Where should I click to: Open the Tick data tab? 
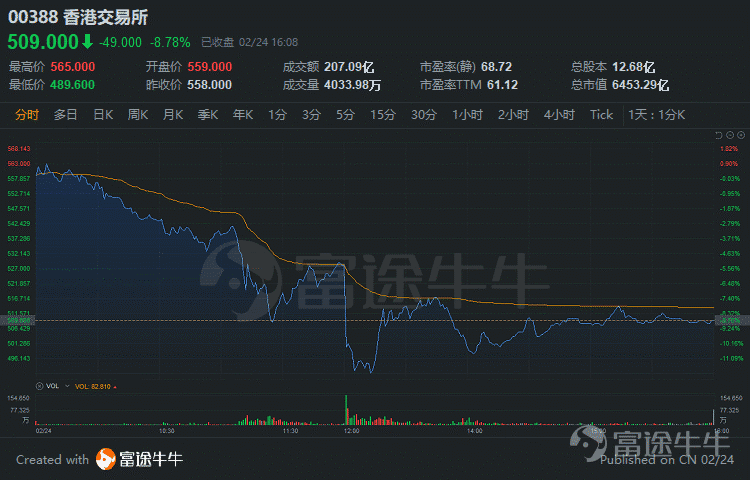[601, 115]
